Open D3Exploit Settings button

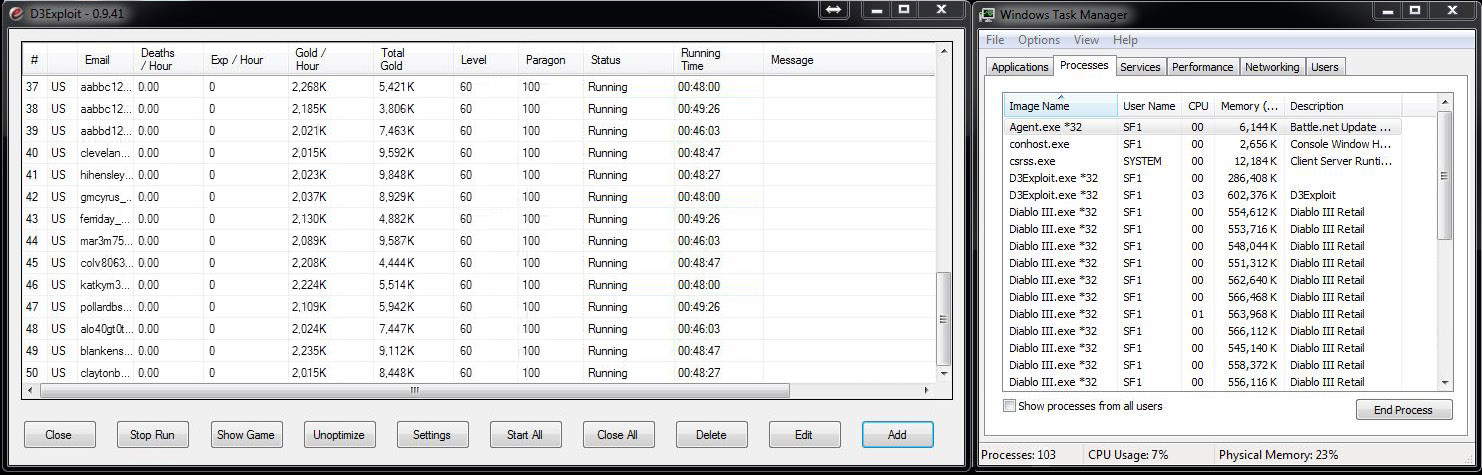(x=432, y=434)
